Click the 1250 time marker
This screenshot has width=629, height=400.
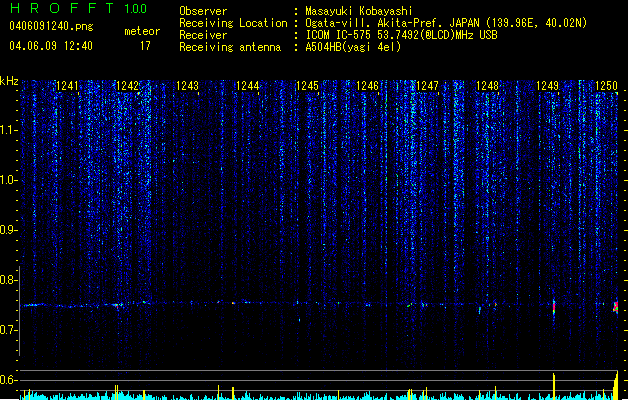(x=607, y=86)
